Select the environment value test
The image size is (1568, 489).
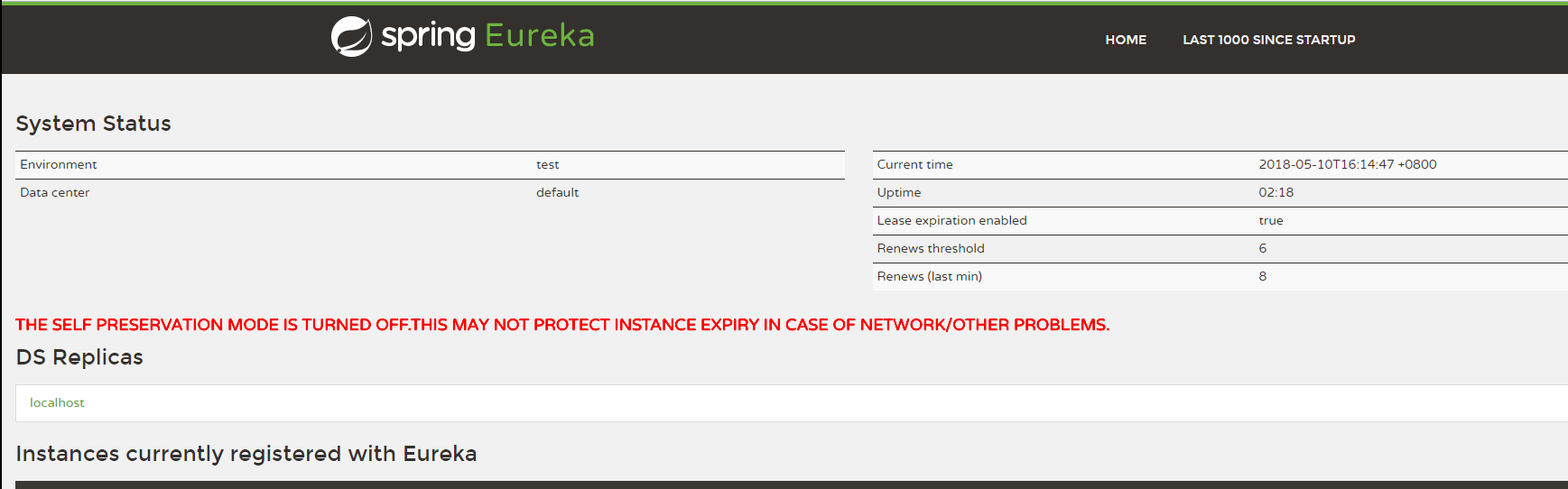pyautogui.click(x=547, y=164)
